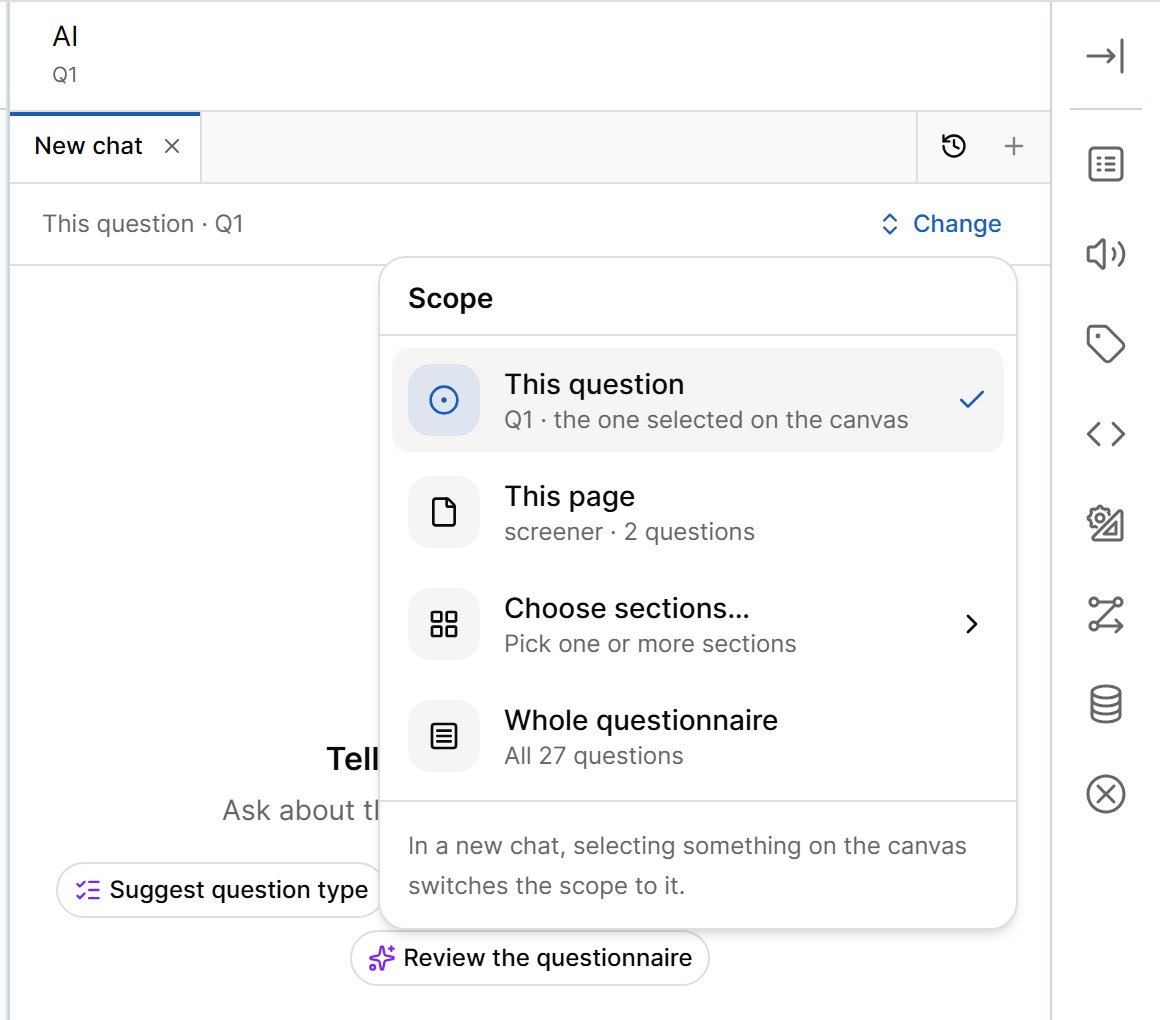1160x1020 pixels.
Task: Open chat history clock icon
Action: 954,146
